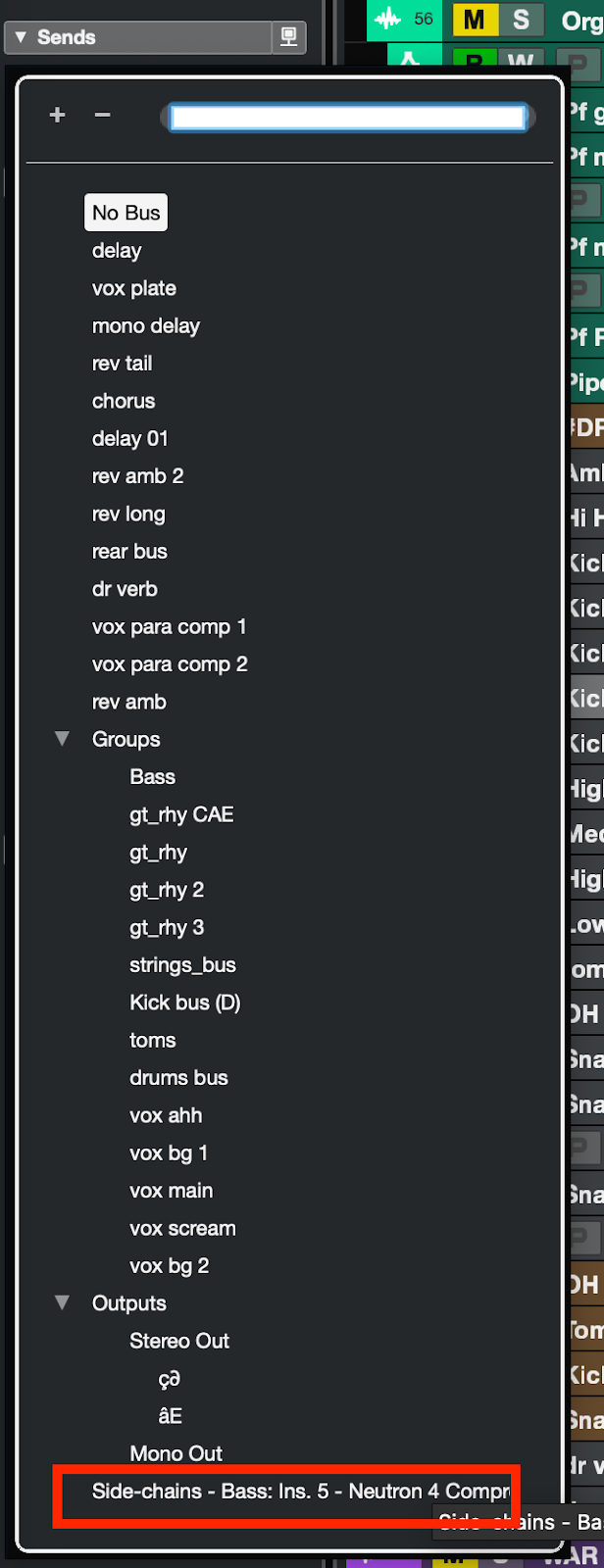Collapse the Outputs tree node

[62, 1302]
